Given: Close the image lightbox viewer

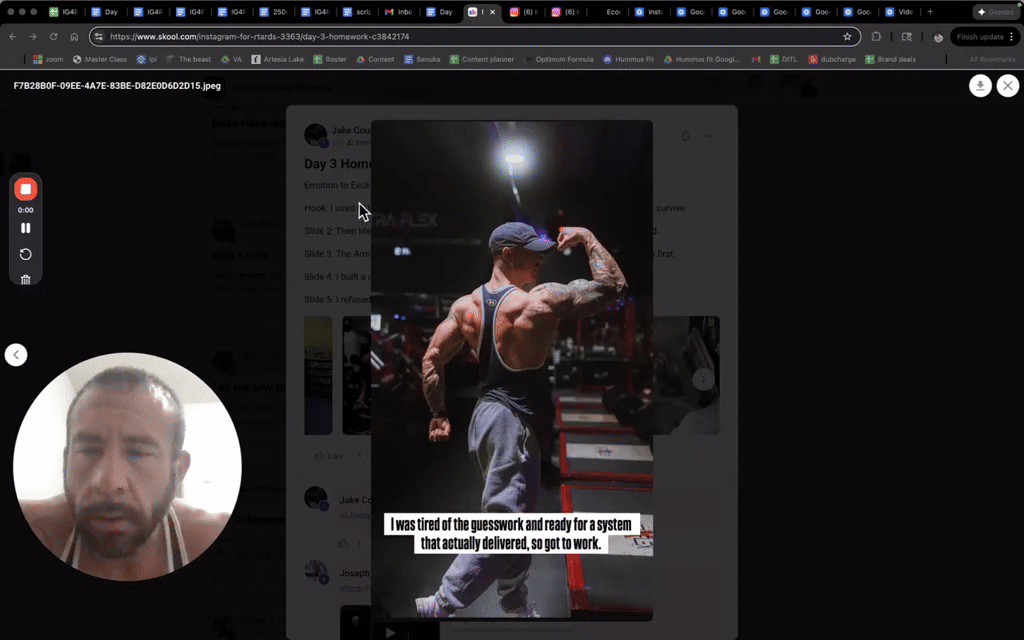Looking at the screenshot, I should point(1008,86).
